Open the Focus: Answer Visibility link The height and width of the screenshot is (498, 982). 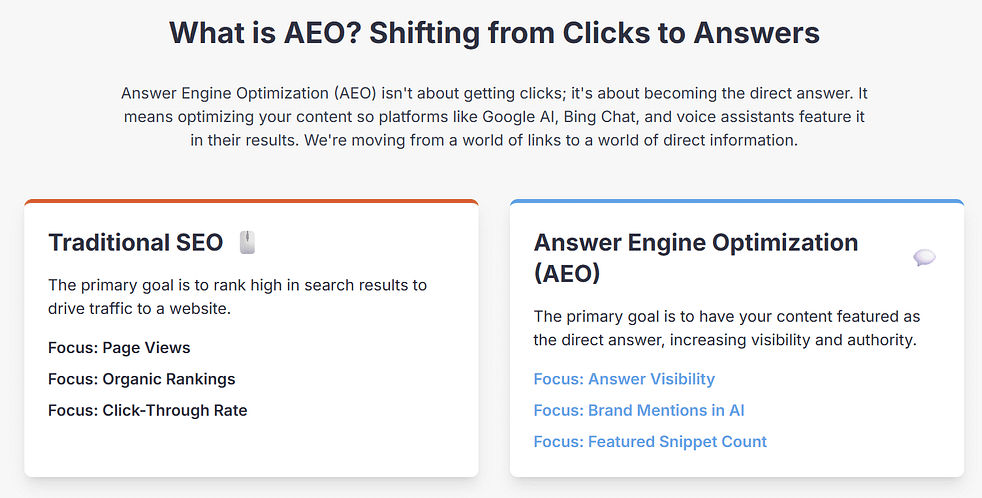coord(624,379)
